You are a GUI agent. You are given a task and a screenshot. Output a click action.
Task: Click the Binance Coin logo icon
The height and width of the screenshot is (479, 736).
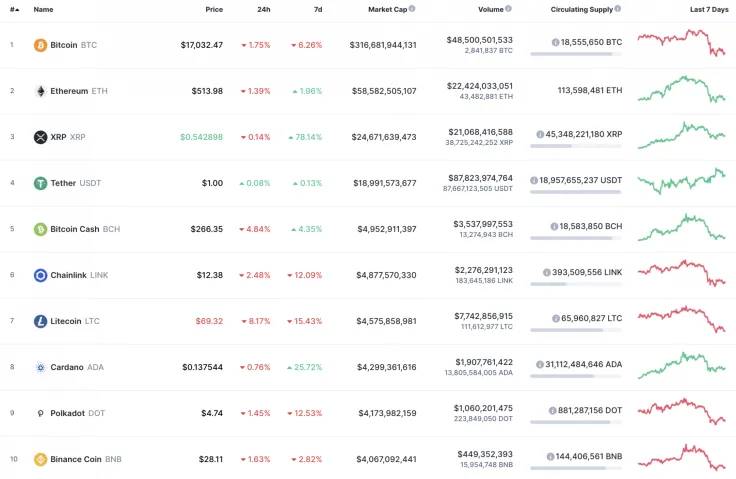[40, 459]
